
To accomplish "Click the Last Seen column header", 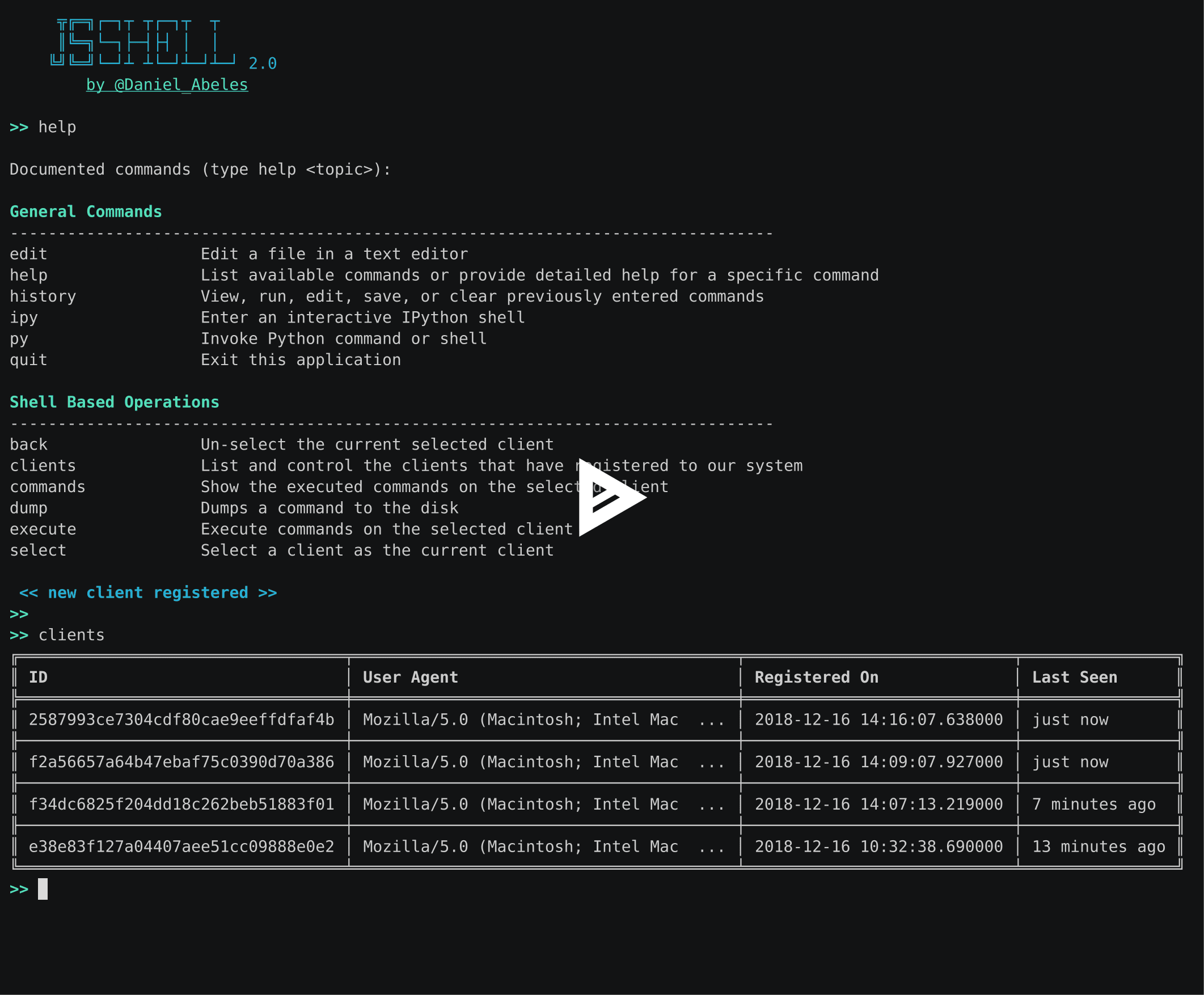I will point(1074,677).
